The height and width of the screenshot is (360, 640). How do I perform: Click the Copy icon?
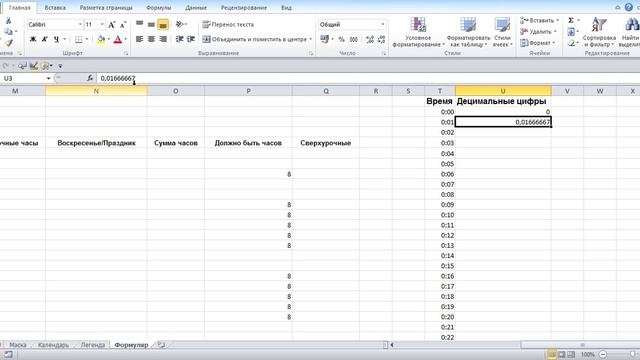pyautogui.click(x=8, y=31)
